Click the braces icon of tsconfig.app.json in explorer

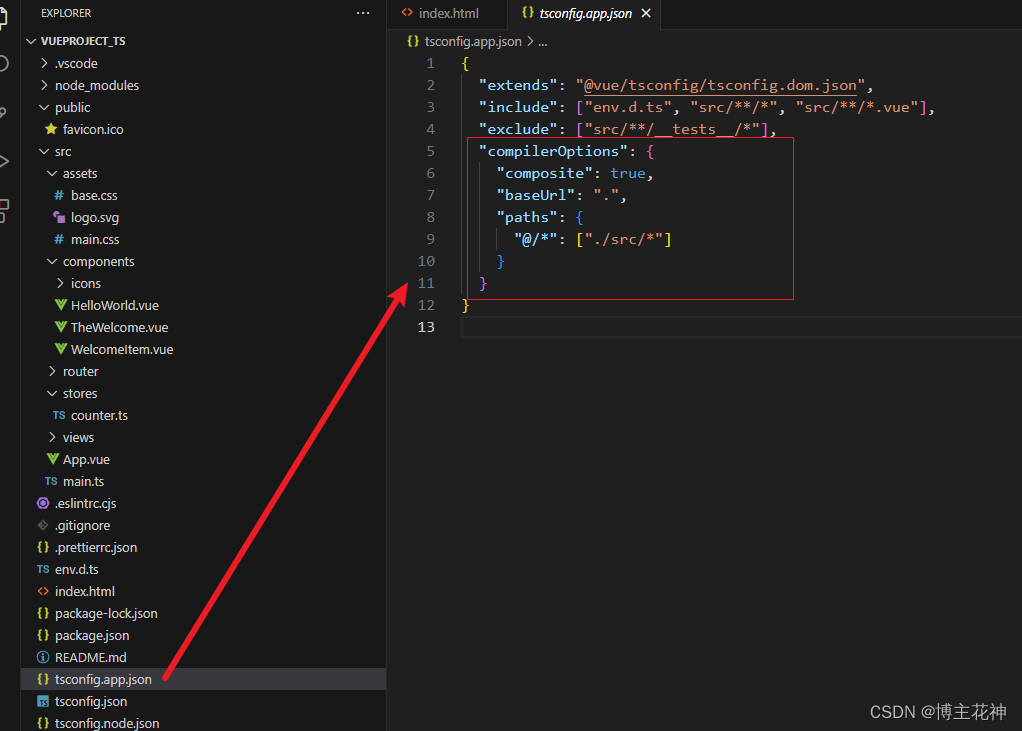(43, 679)
